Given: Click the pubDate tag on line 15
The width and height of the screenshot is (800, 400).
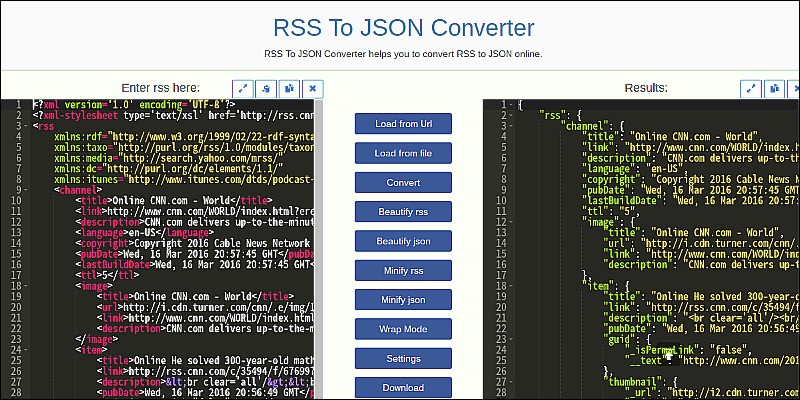Looking at the screenshot, I should click(195, 254).
